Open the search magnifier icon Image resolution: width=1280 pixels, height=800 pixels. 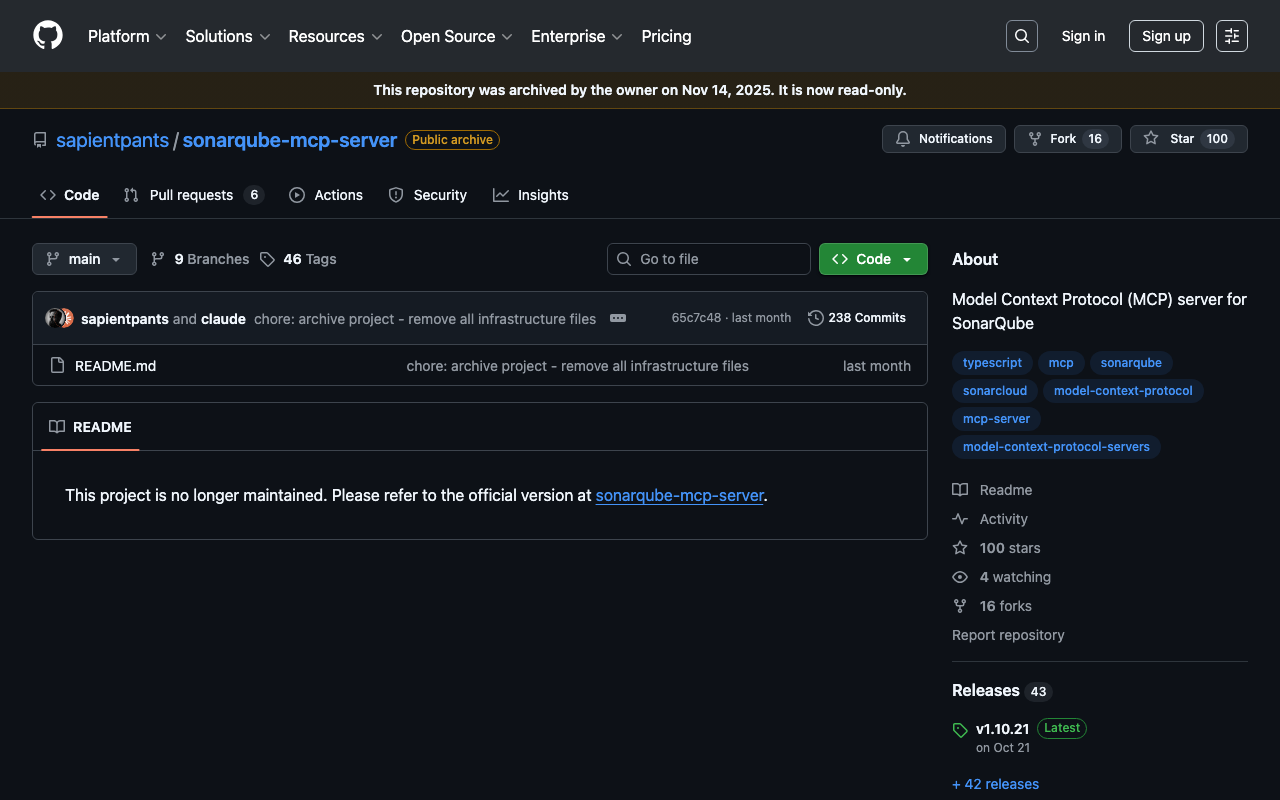point(1021,36)
